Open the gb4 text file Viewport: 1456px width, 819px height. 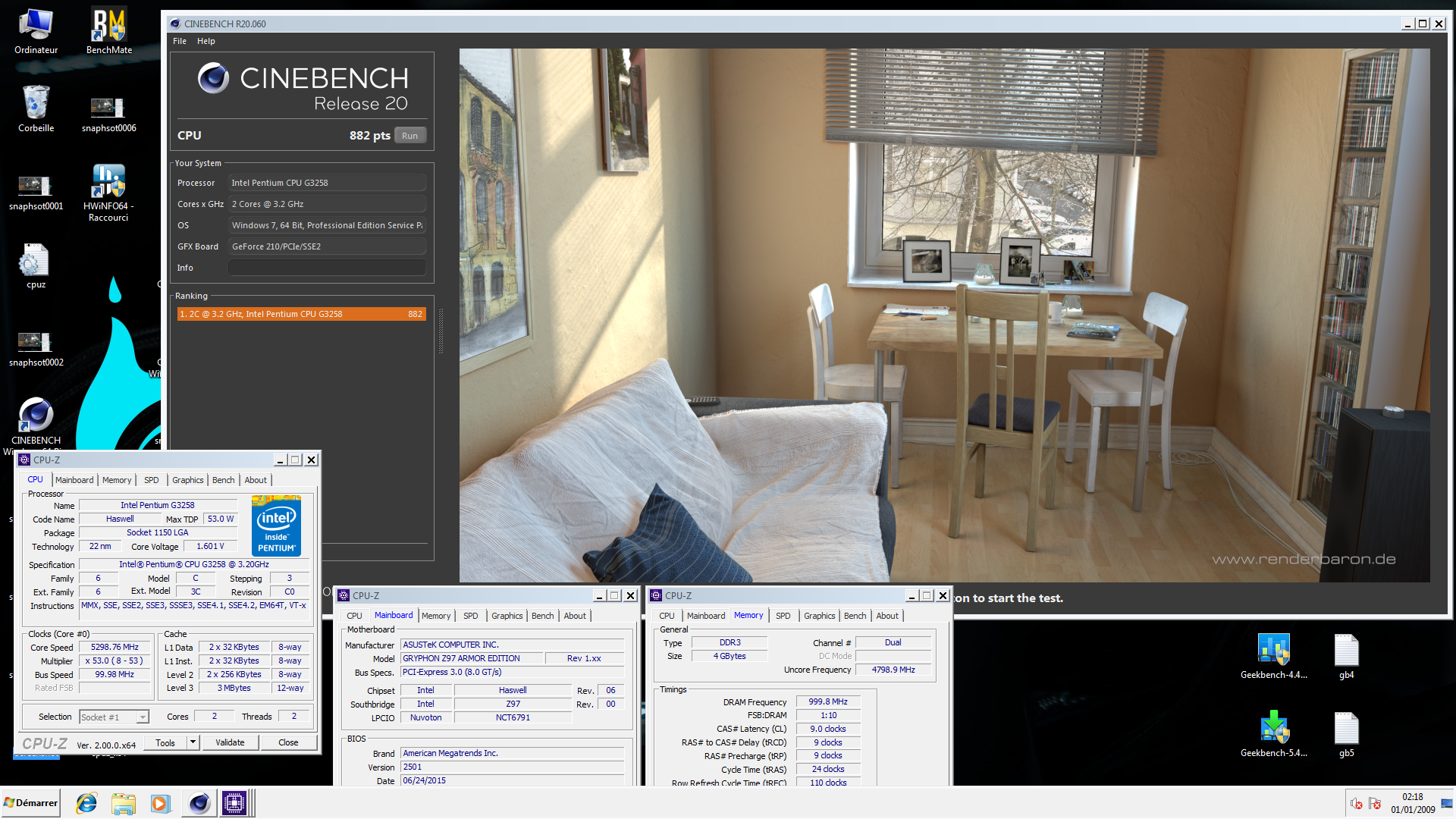pyautogui.click(x=1346, y=656)
